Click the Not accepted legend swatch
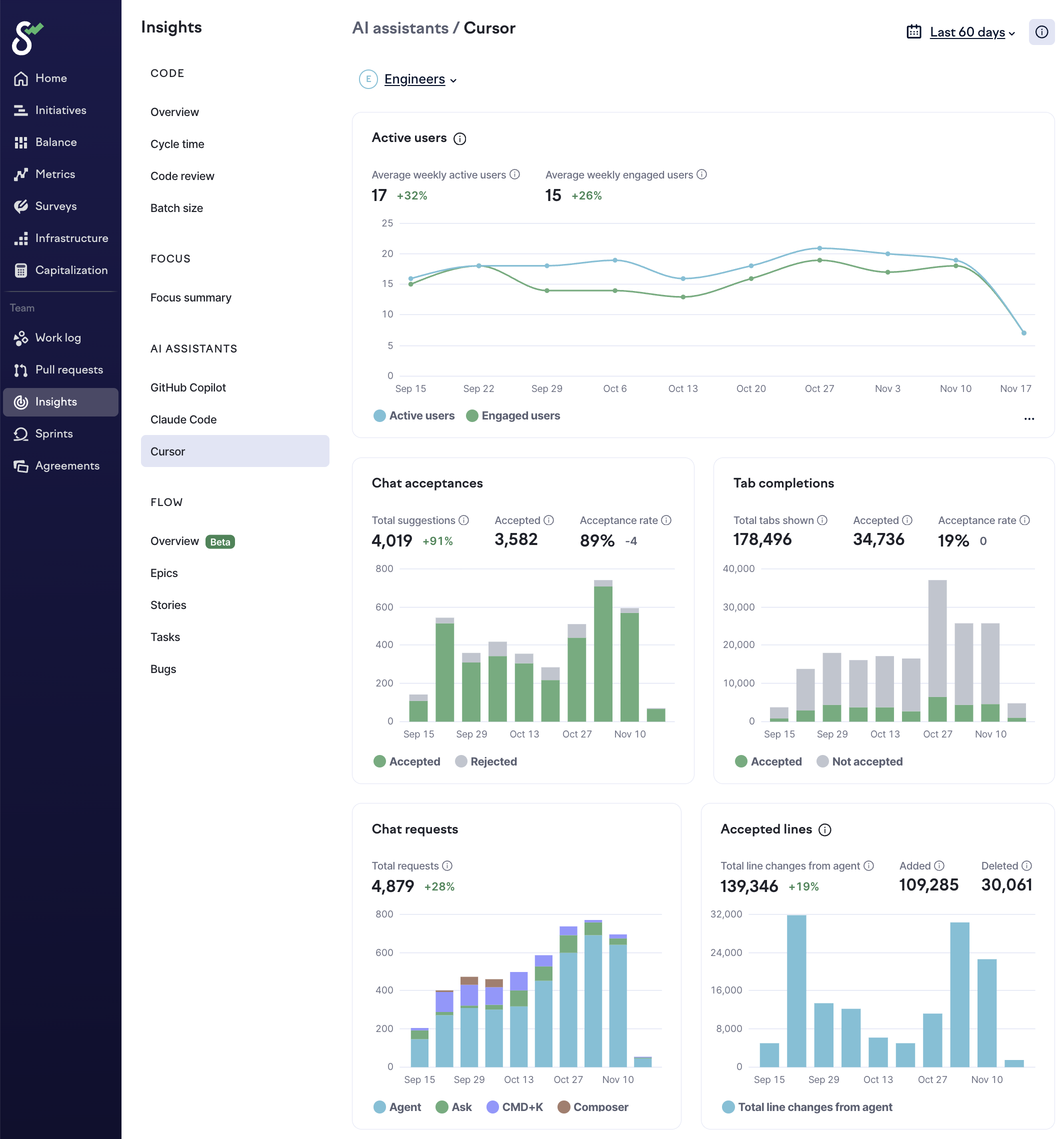Image resolution: width=1064 pixels, height=1139 pixels. click(x=822, y=761)
